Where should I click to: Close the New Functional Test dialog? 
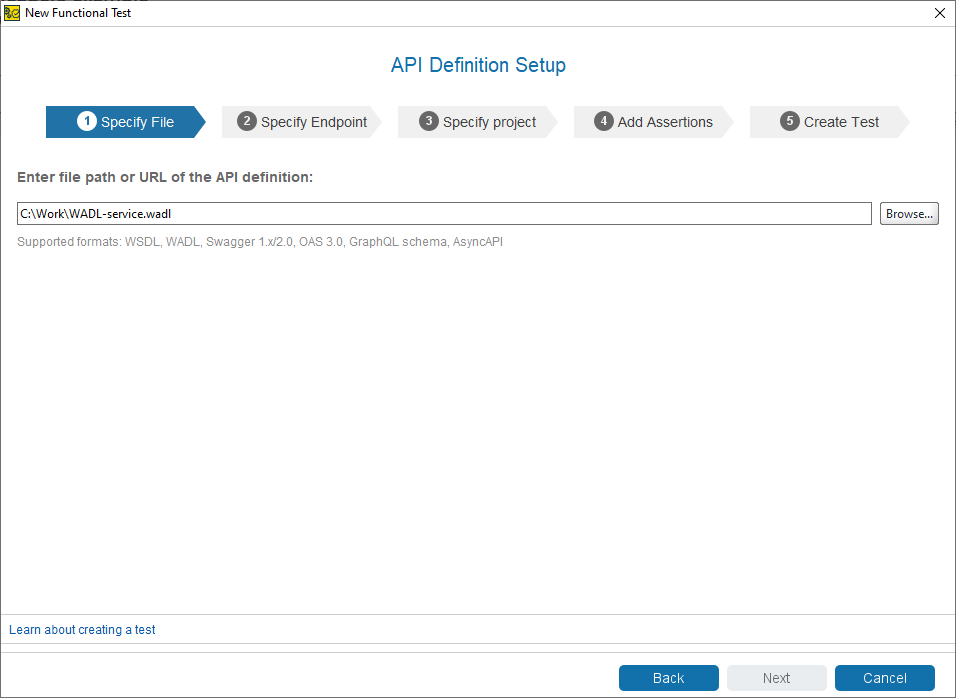[x=940, y=13]
